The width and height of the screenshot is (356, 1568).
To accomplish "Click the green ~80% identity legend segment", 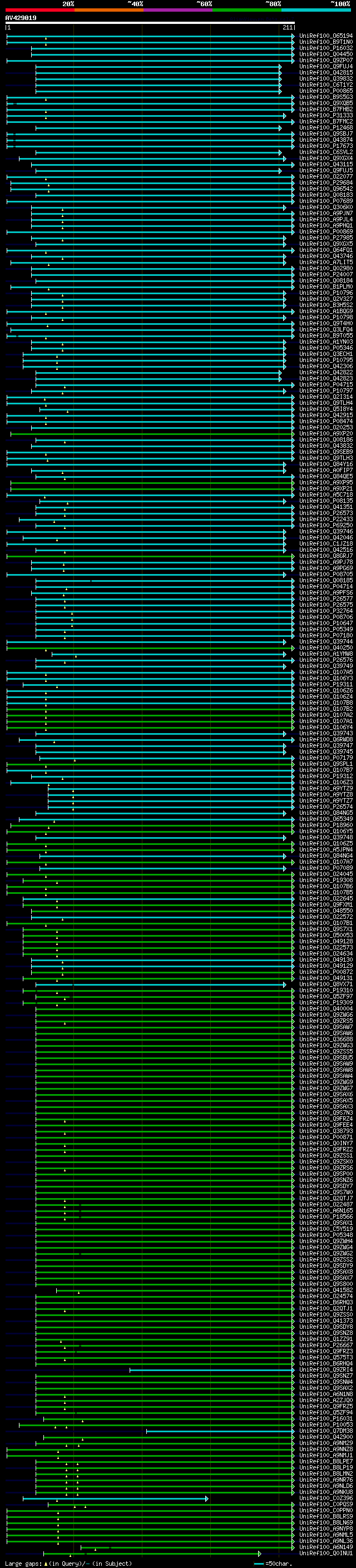I will pos(247,10).
